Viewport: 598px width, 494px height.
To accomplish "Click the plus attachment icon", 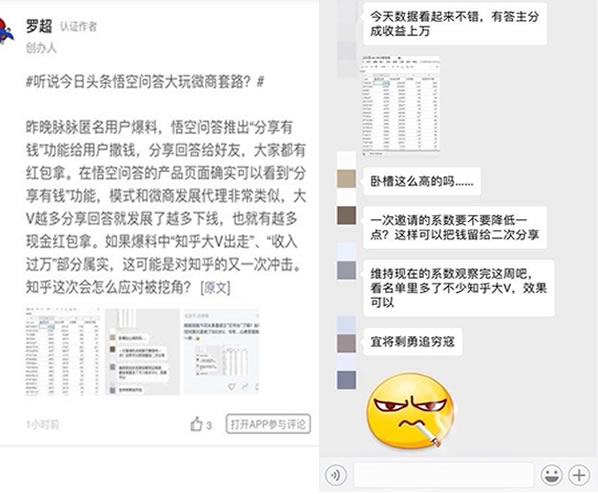I will [x=579, y=475].
